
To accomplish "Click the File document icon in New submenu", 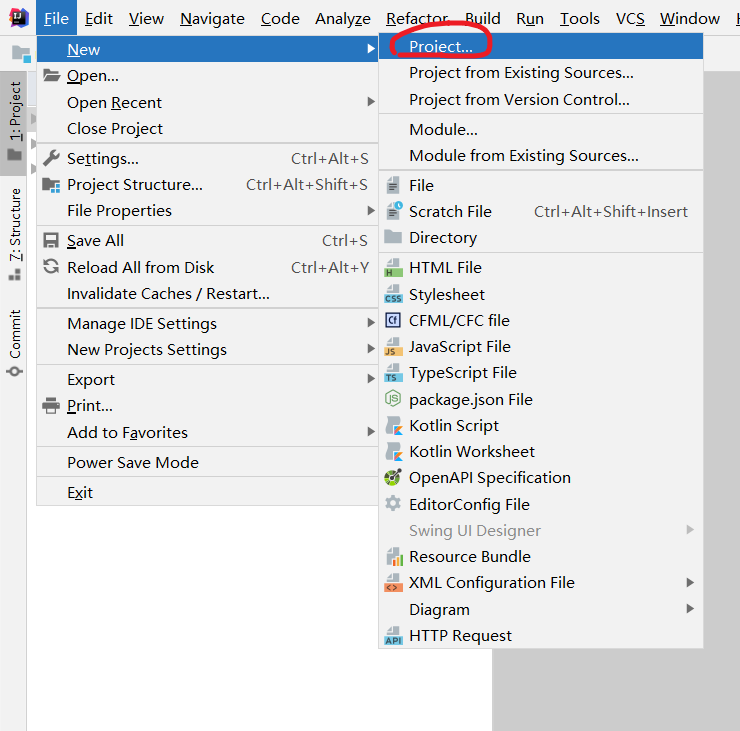I will click(393, 185).
